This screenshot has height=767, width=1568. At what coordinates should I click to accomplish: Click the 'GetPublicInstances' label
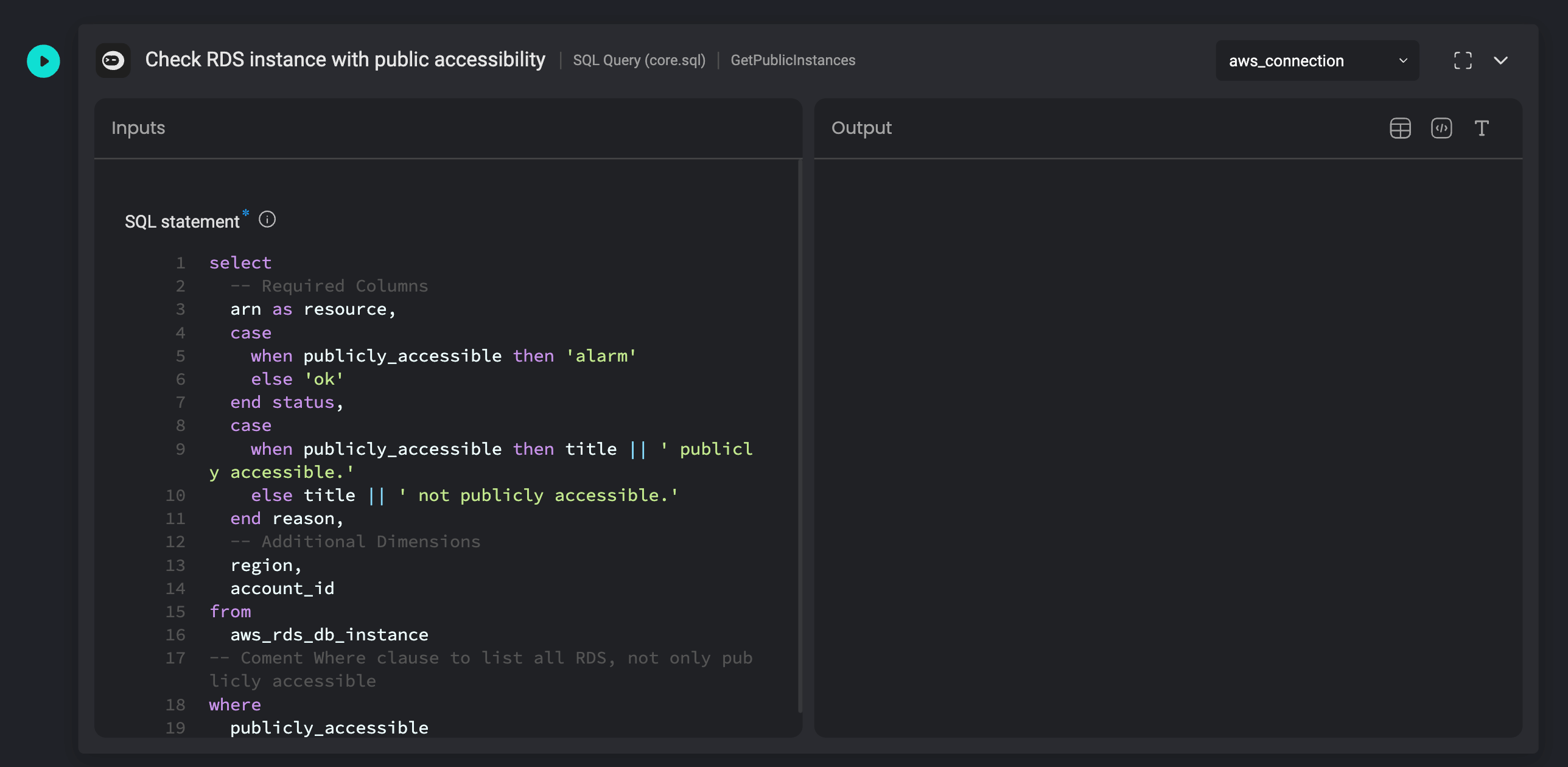(x=793, y=60)
